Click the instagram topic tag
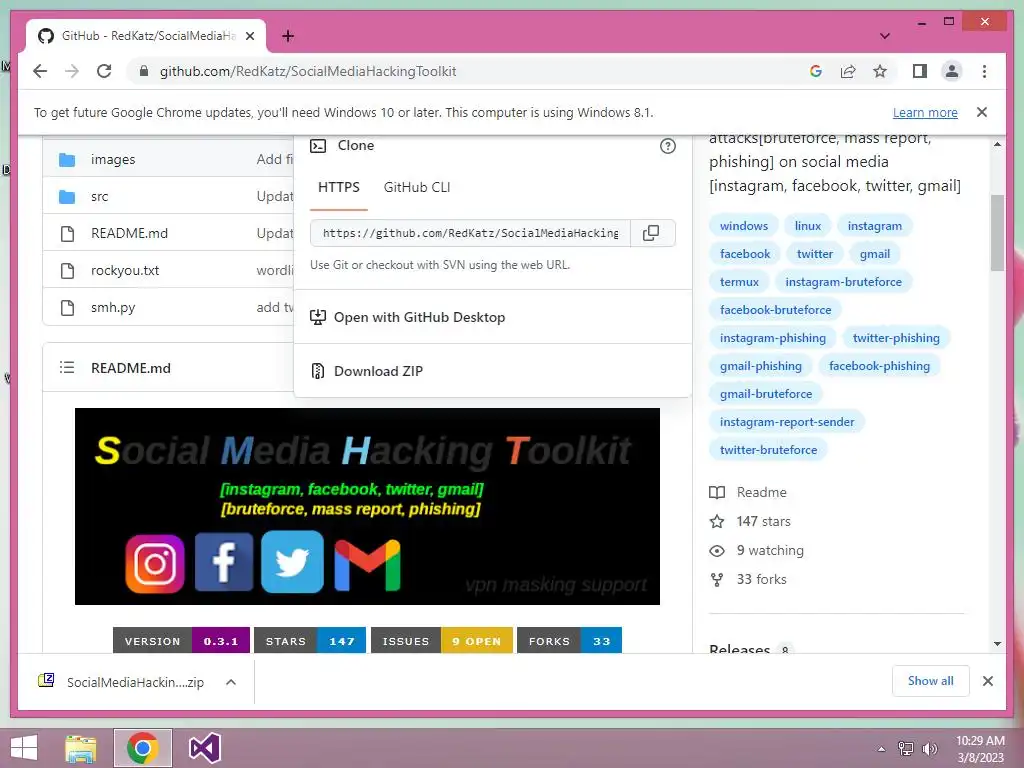This screenshot has height=768, width=1024. click(874, 226)
